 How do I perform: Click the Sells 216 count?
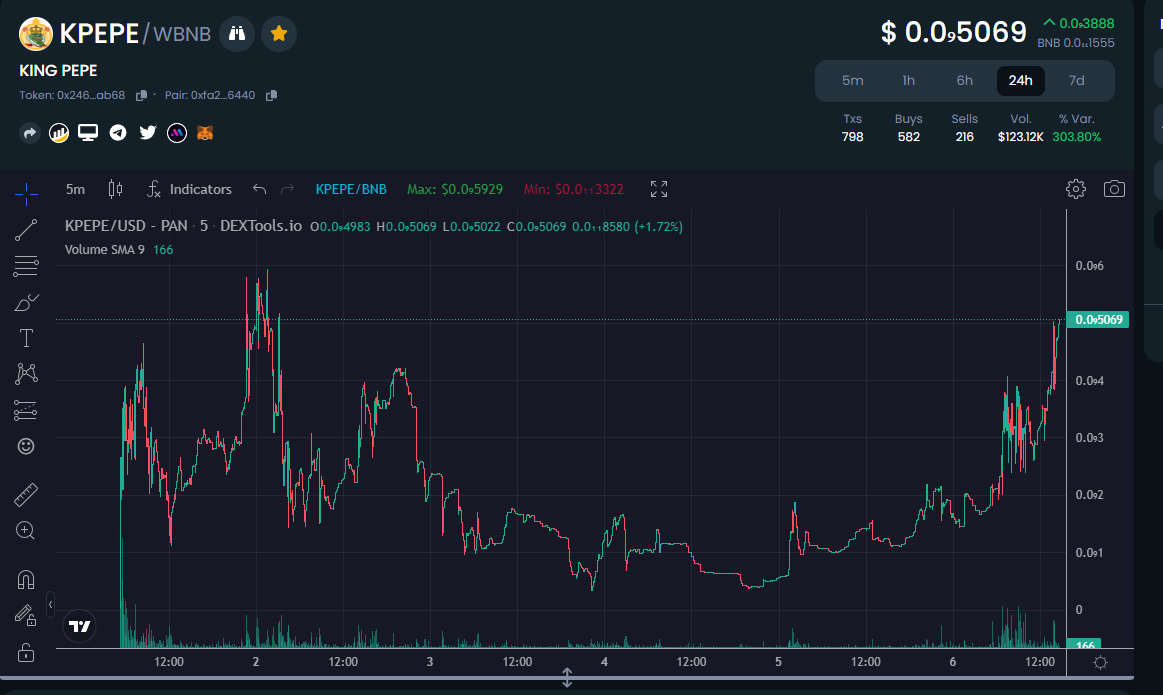[964, 137]
